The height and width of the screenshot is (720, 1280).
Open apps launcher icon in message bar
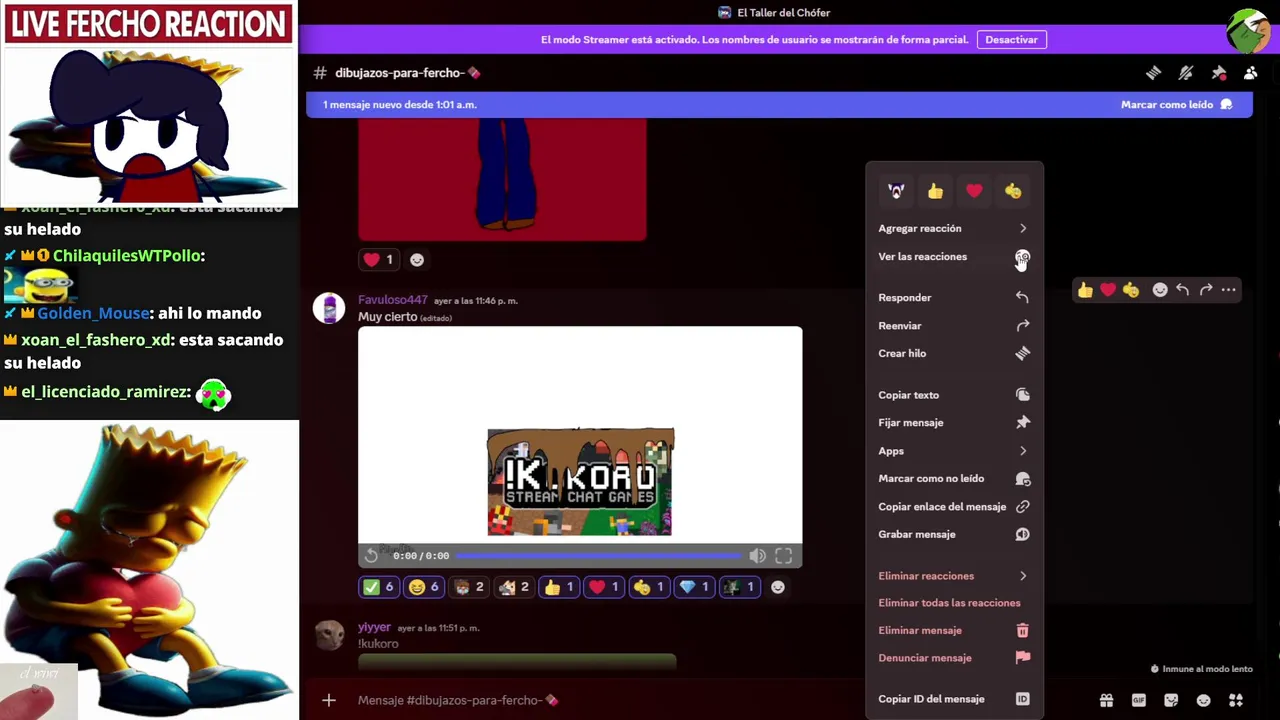[x=1236, y=700]
